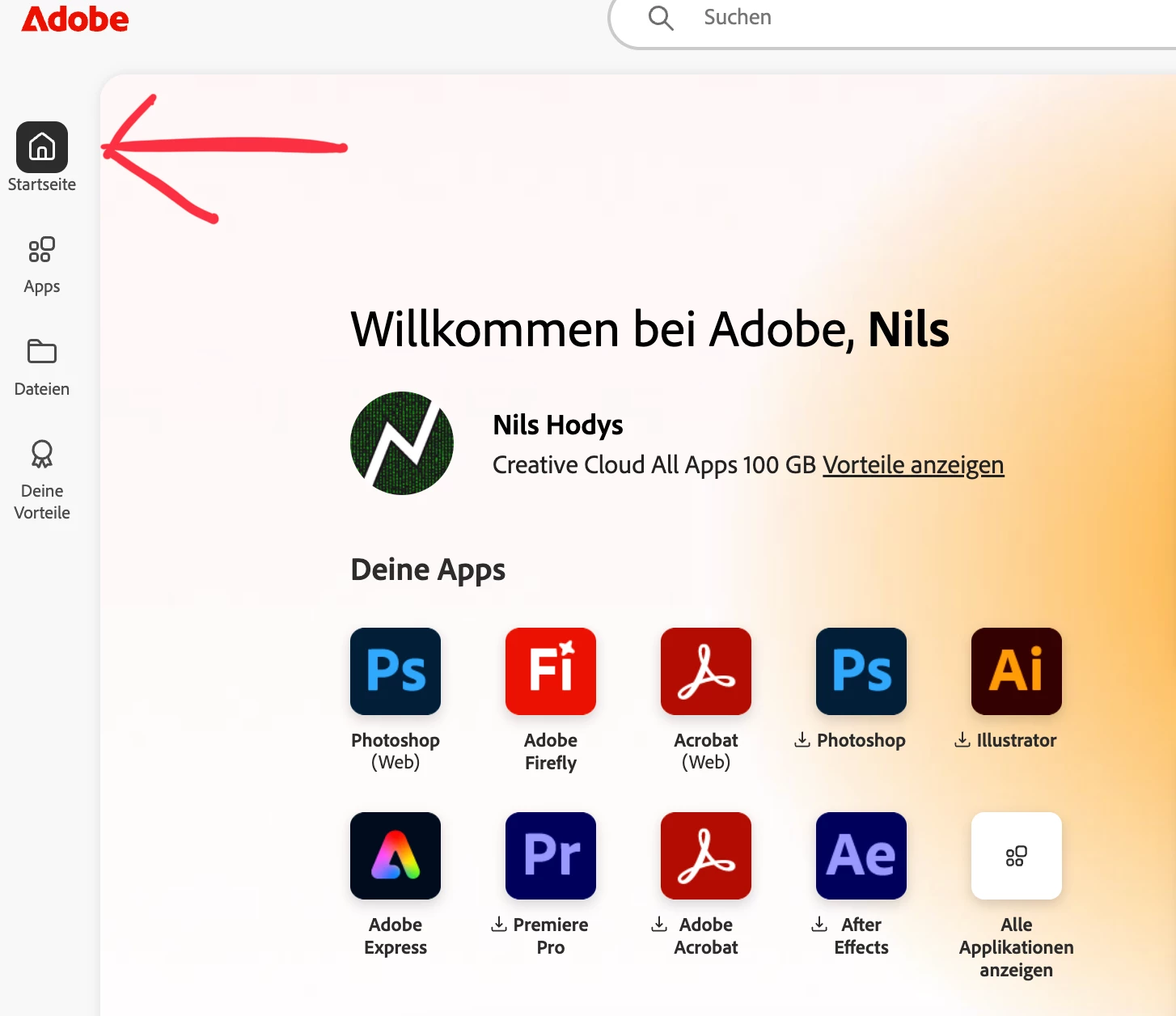1176x1016 pixels.
Task: Click download arrow next to Photoshop label
Action: pyautogui.click(x=802, y=739)
